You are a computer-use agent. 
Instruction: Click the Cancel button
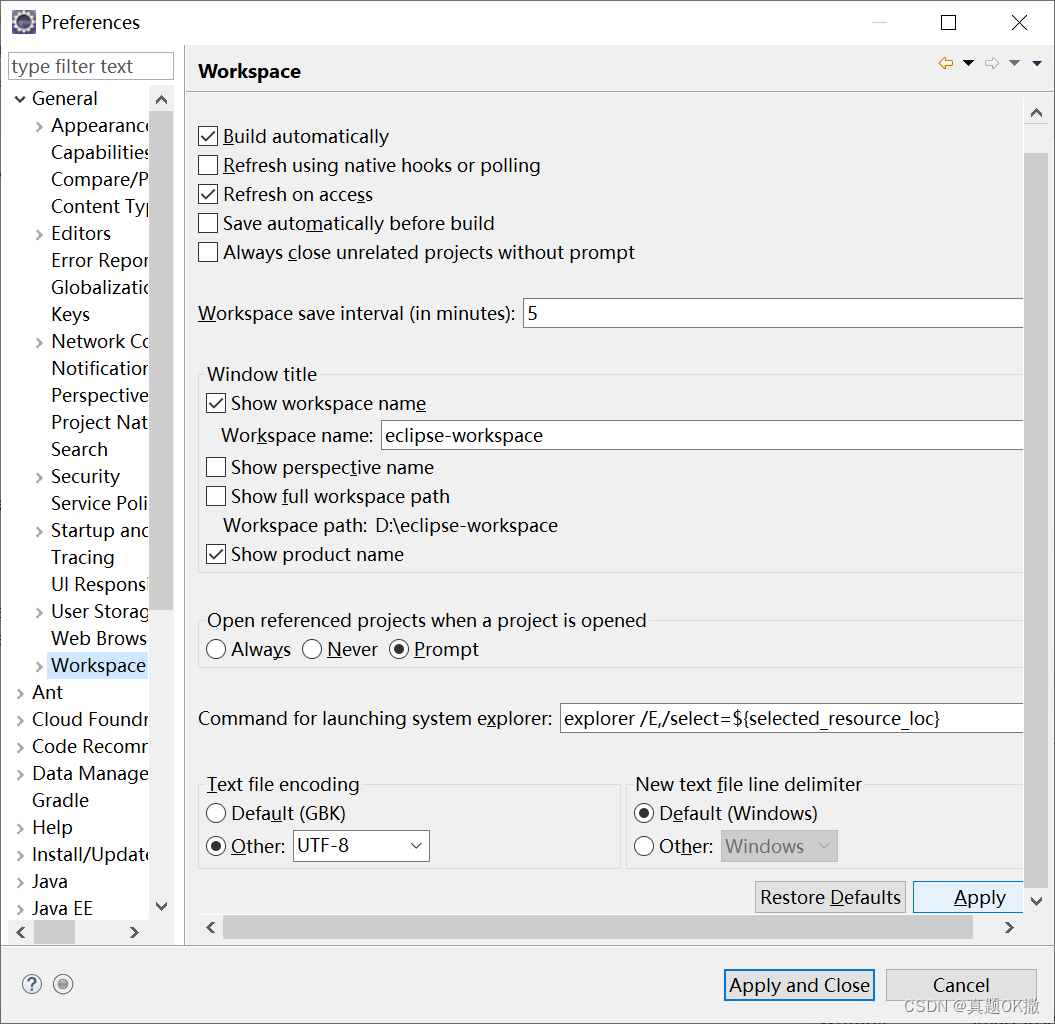961,985
